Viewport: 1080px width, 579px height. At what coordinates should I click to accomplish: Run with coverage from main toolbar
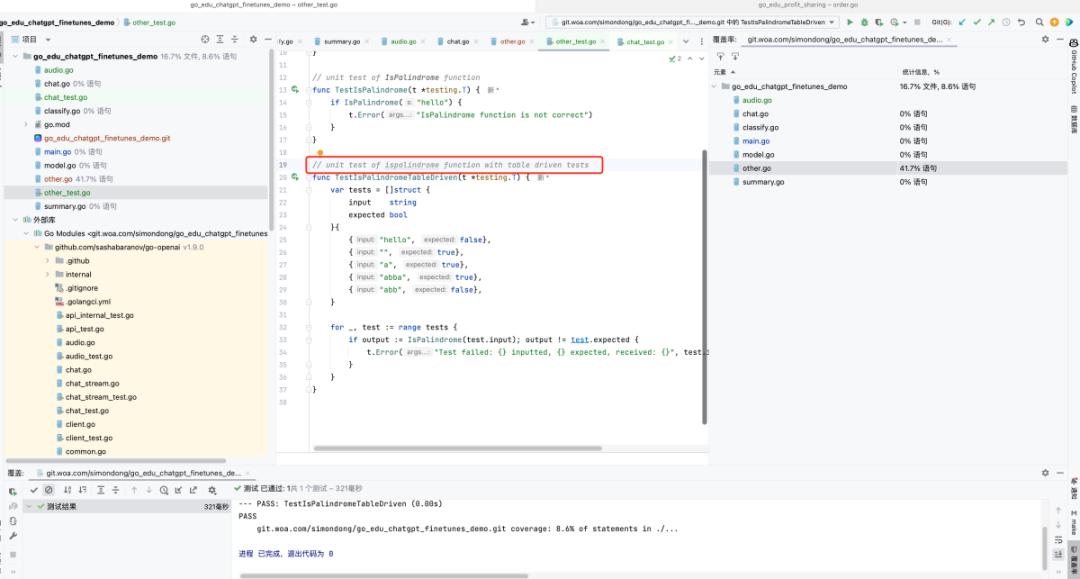[x=879, y=22]
